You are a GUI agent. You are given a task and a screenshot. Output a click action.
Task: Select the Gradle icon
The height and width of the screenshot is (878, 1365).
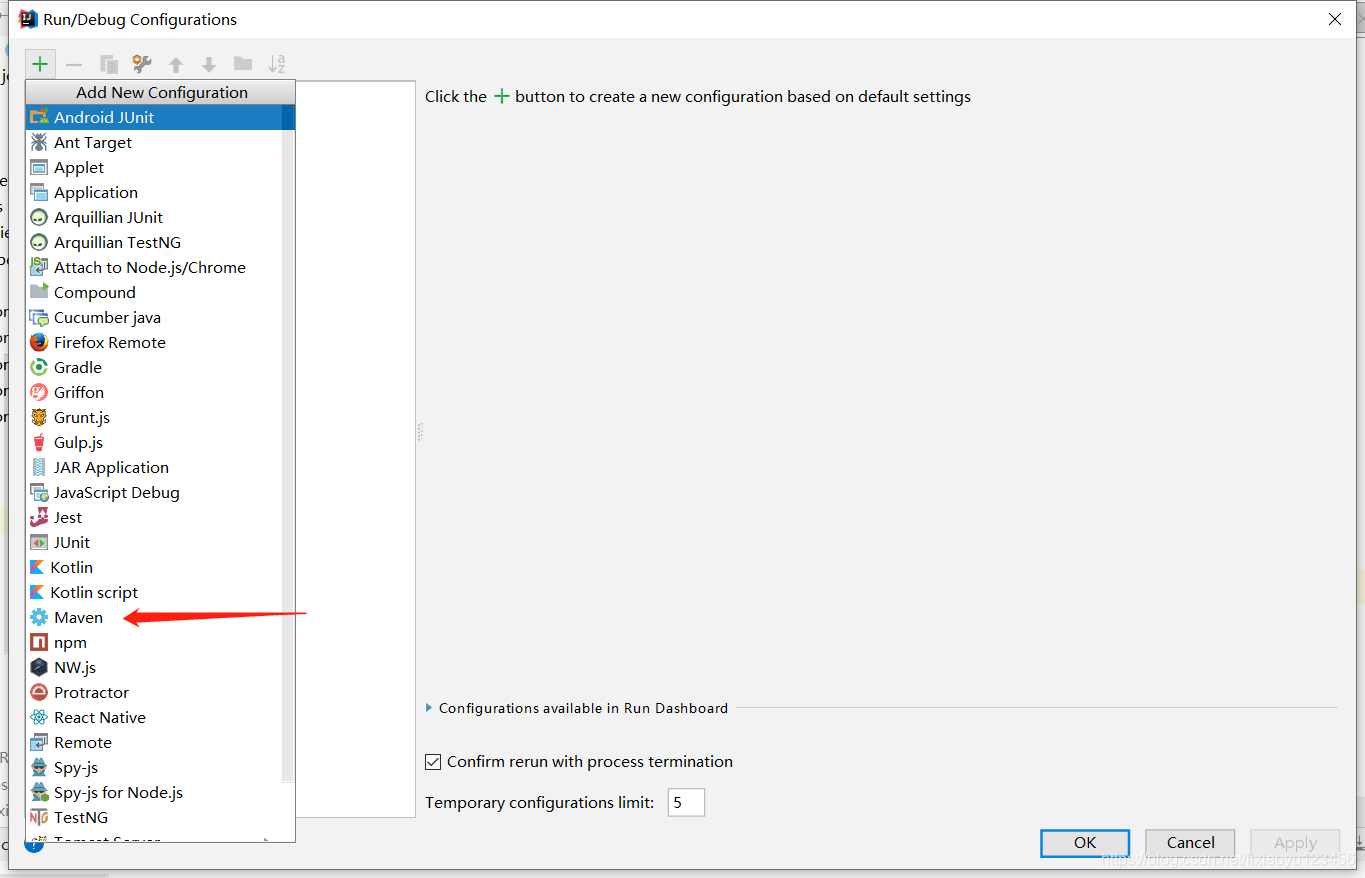tap(39, 367)
